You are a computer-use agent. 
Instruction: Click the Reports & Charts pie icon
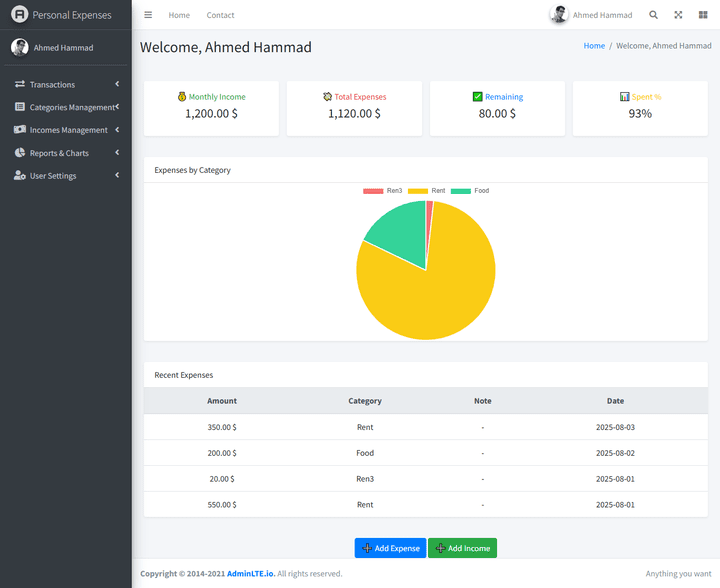point(20,153)
